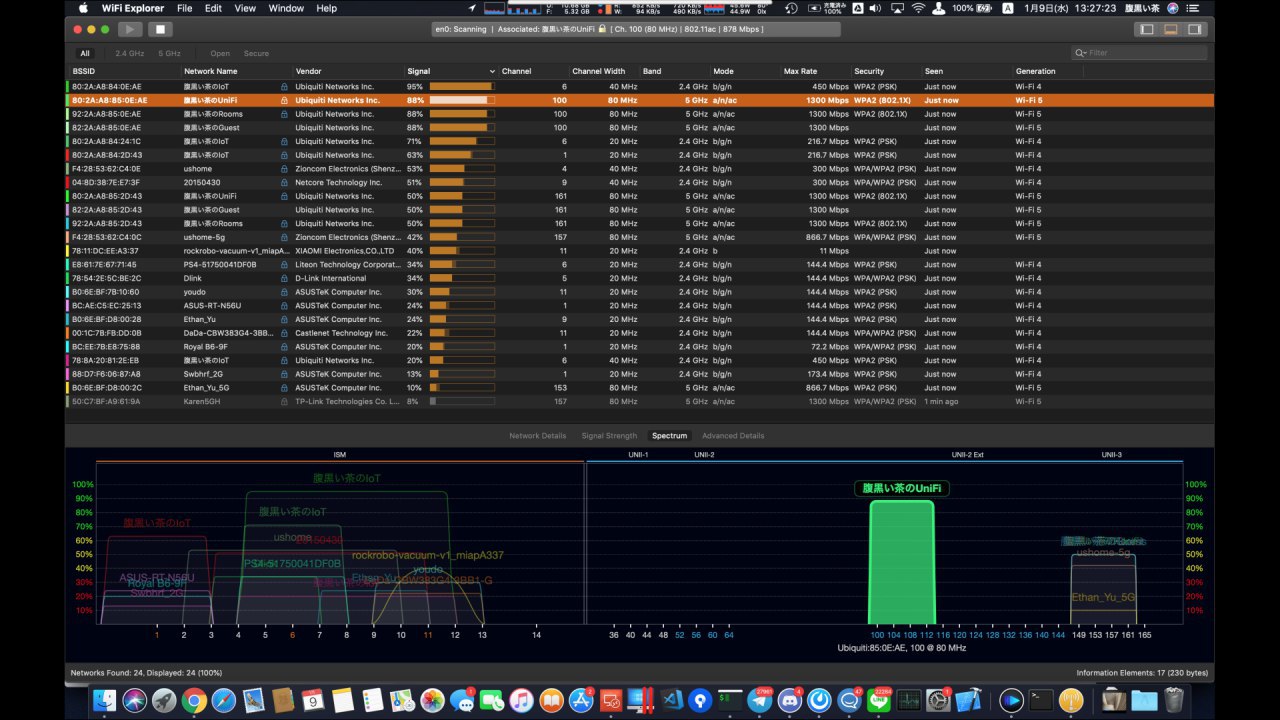The height and width of the screenshot is (720, 1280).
Task: Open the Help menu
Action: click(327, 8)
